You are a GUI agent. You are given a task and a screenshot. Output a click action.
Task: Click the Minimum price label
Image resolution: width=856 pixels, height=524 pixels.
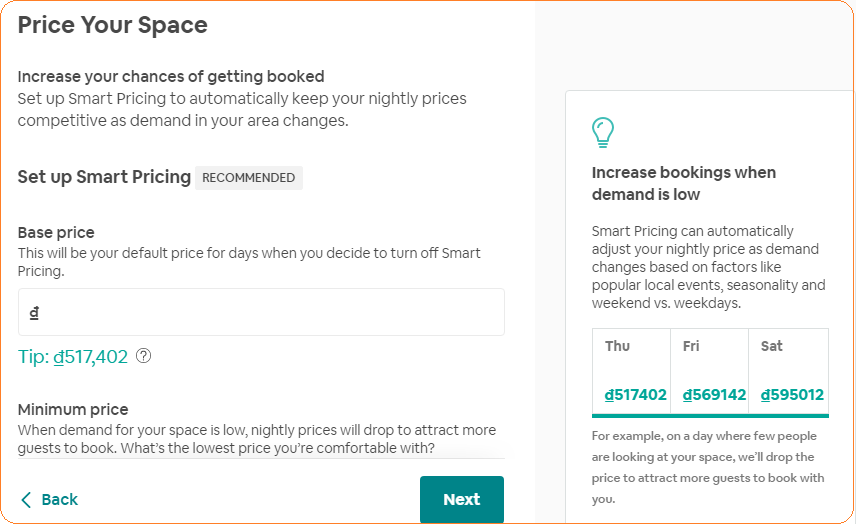pos(73,409)
